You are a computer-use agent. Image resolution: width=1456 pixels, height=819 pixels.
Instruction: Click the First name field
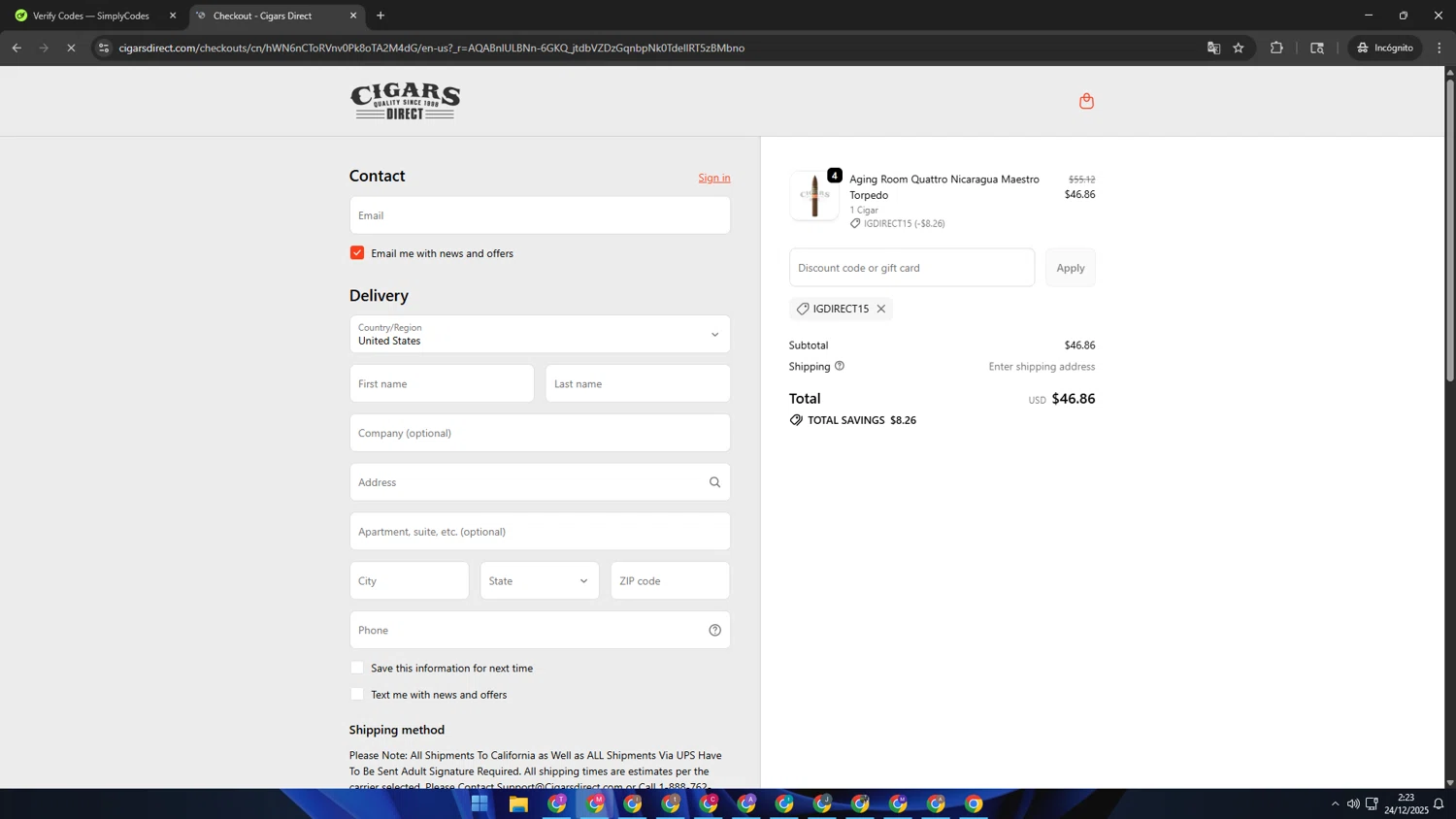pyautogui.click(x=442, y=383)
